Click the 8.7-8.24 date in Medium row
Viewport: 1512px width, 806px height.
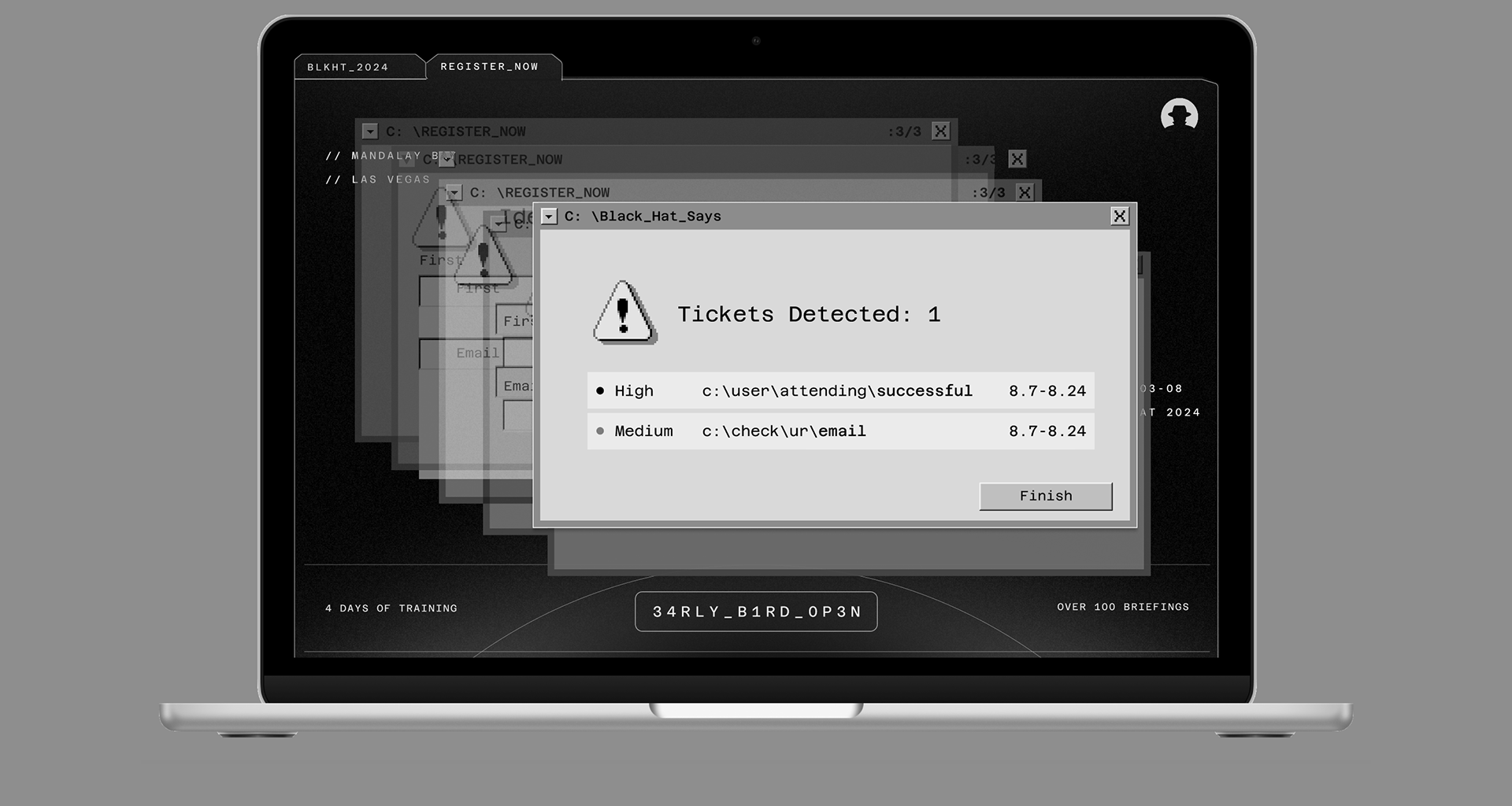1047,431
